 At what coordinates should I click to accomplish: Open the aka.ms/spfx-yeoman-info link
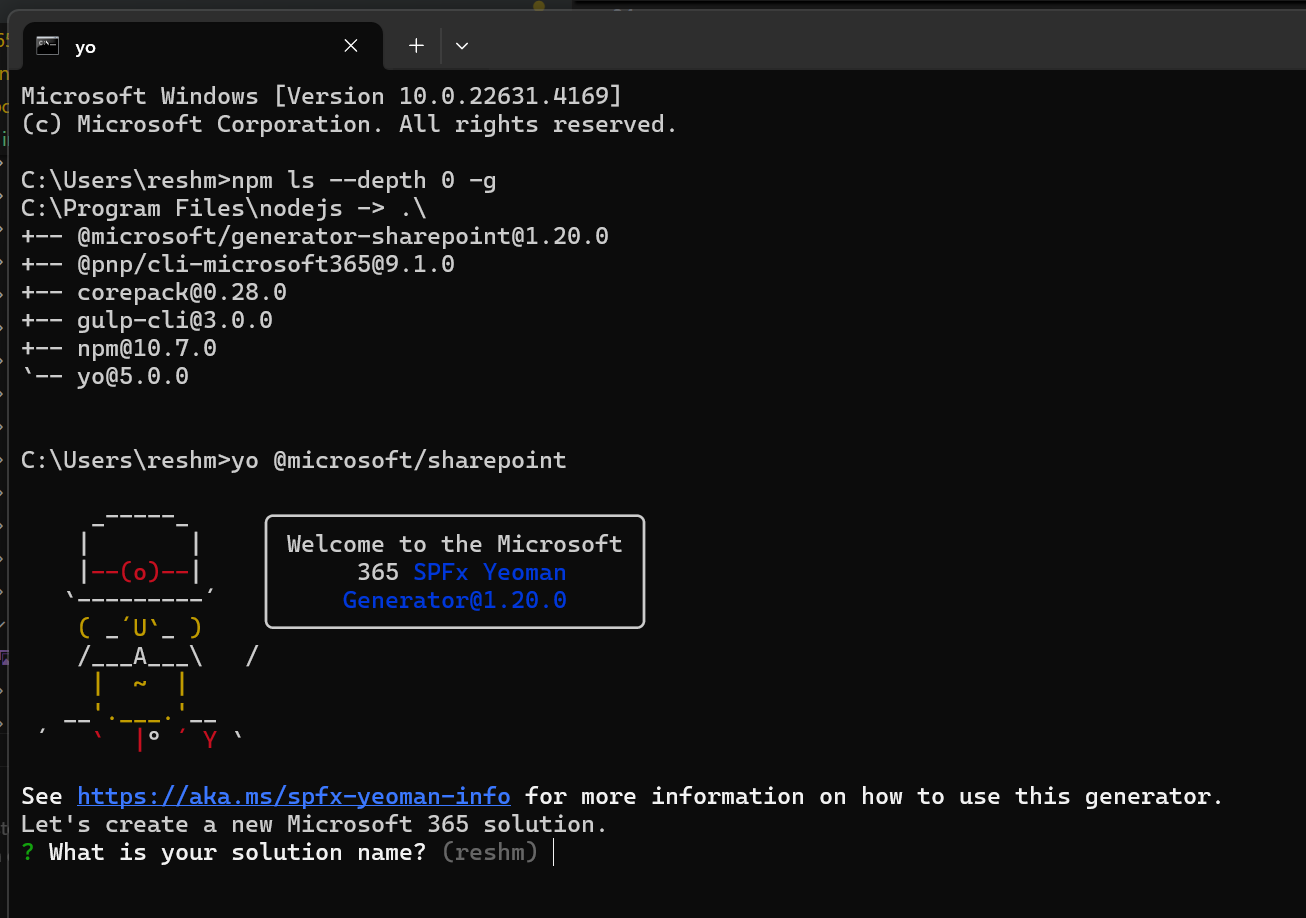coord(294,797)
